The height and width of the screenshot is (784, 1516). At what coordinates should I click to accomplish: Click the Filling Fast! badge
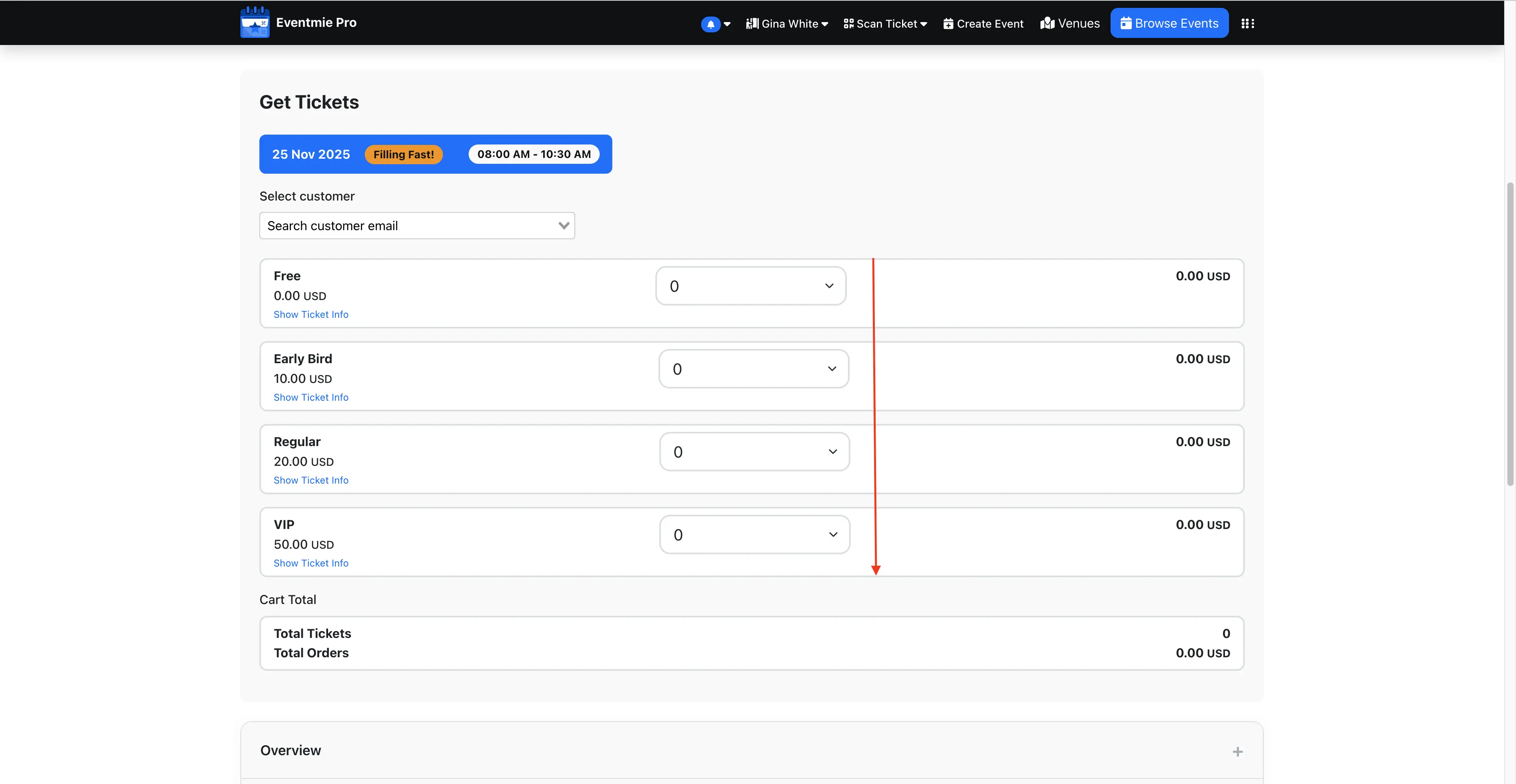(404, 154)
